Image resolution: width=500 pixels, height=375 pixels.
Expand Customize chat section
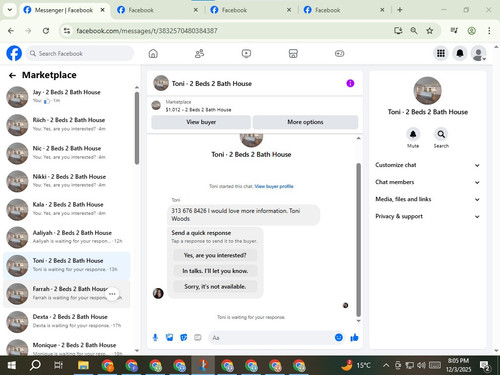pyautogui.click(x=427, y=165)
